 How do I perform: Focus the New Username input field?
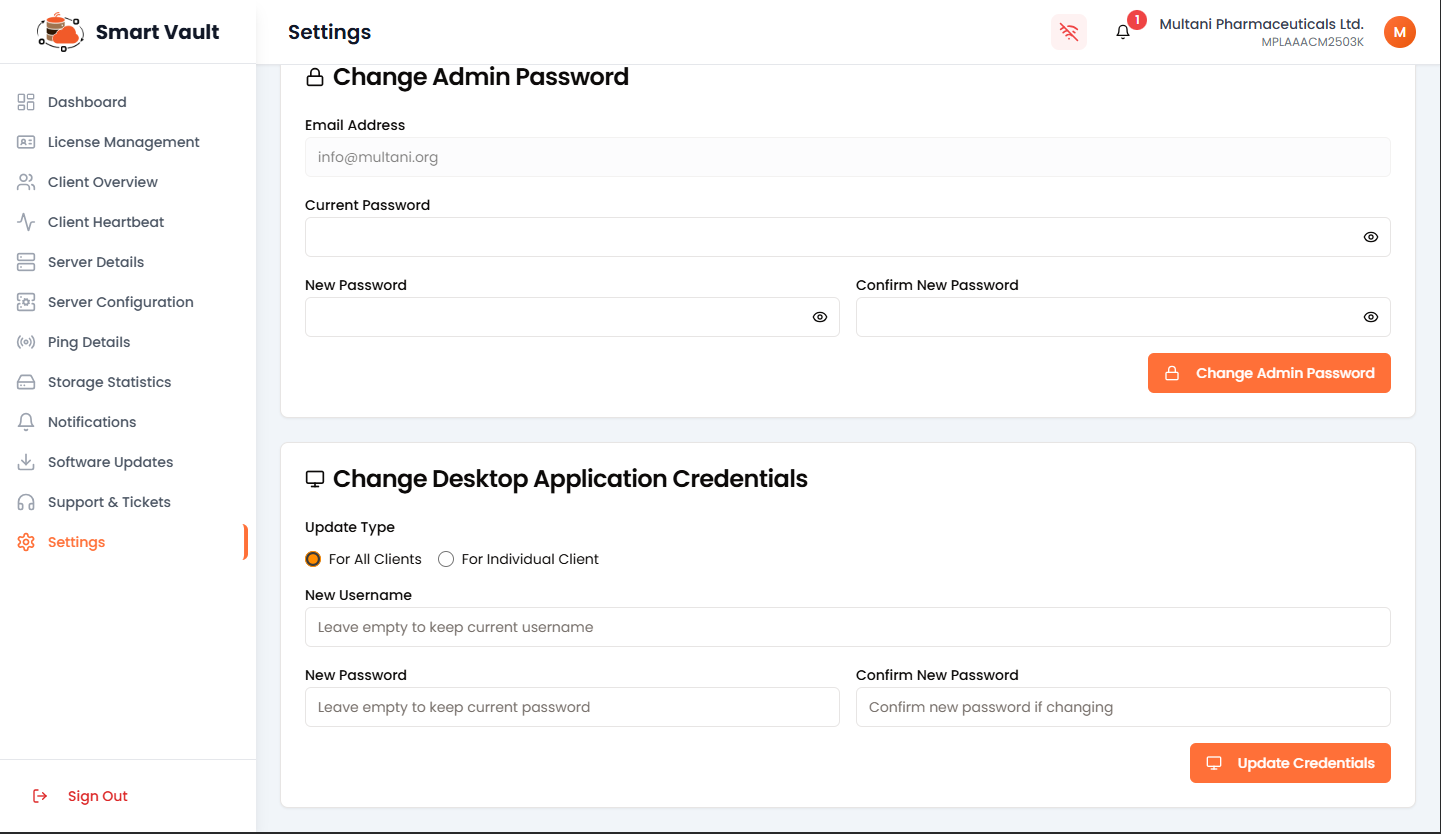pyautogui.click(x=847, y=627)
